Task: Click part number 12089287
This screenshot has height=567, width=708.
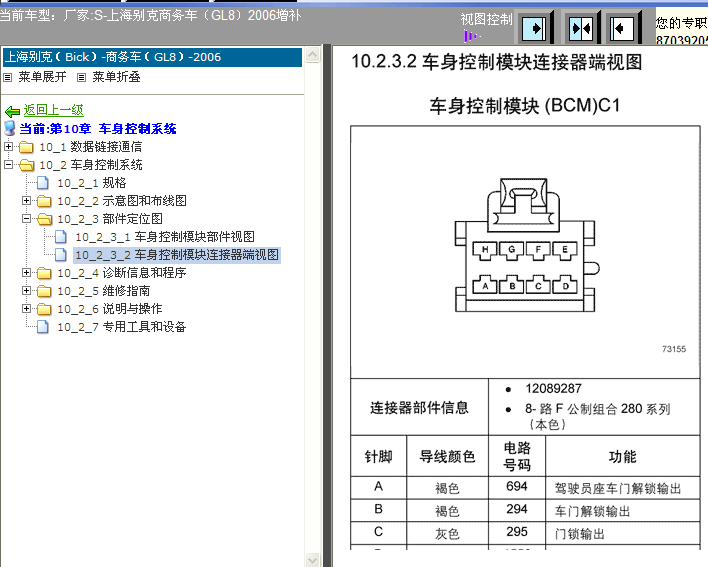Action: point(554,389)
